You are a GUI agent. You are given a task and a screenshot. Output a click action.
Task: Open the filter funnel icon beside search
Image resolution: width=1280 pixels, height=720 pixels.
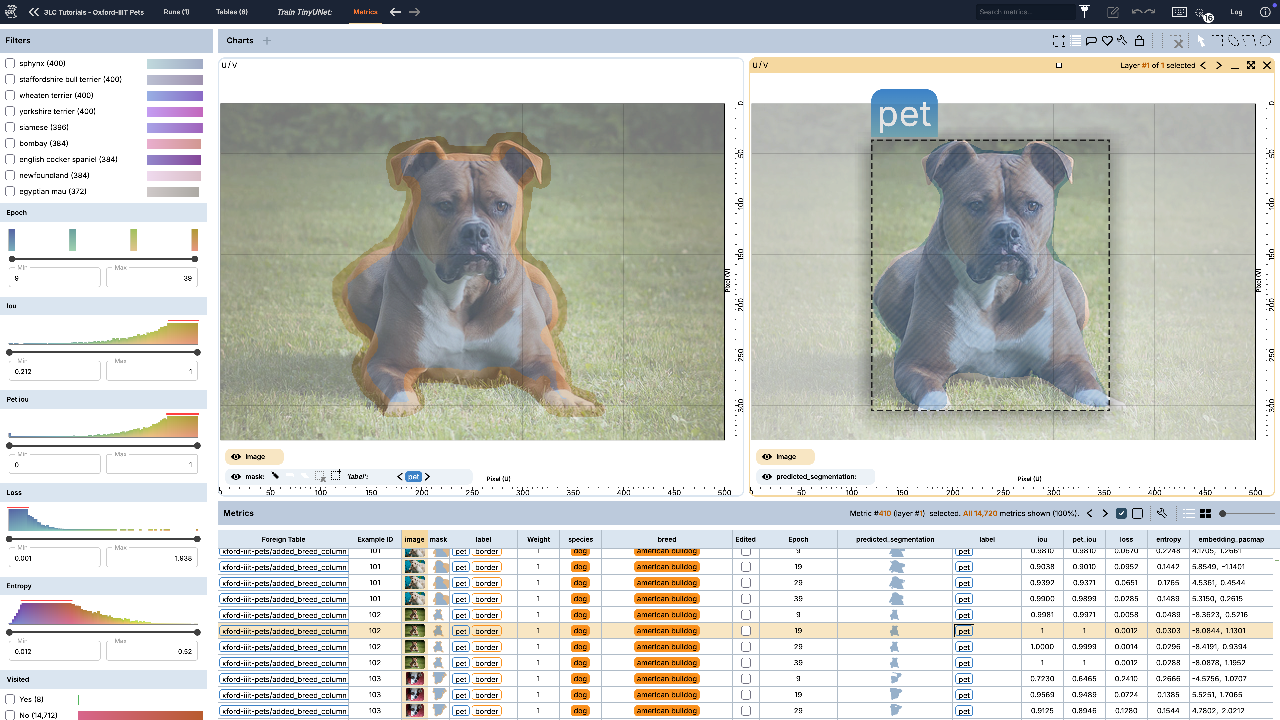point(1085,12)
